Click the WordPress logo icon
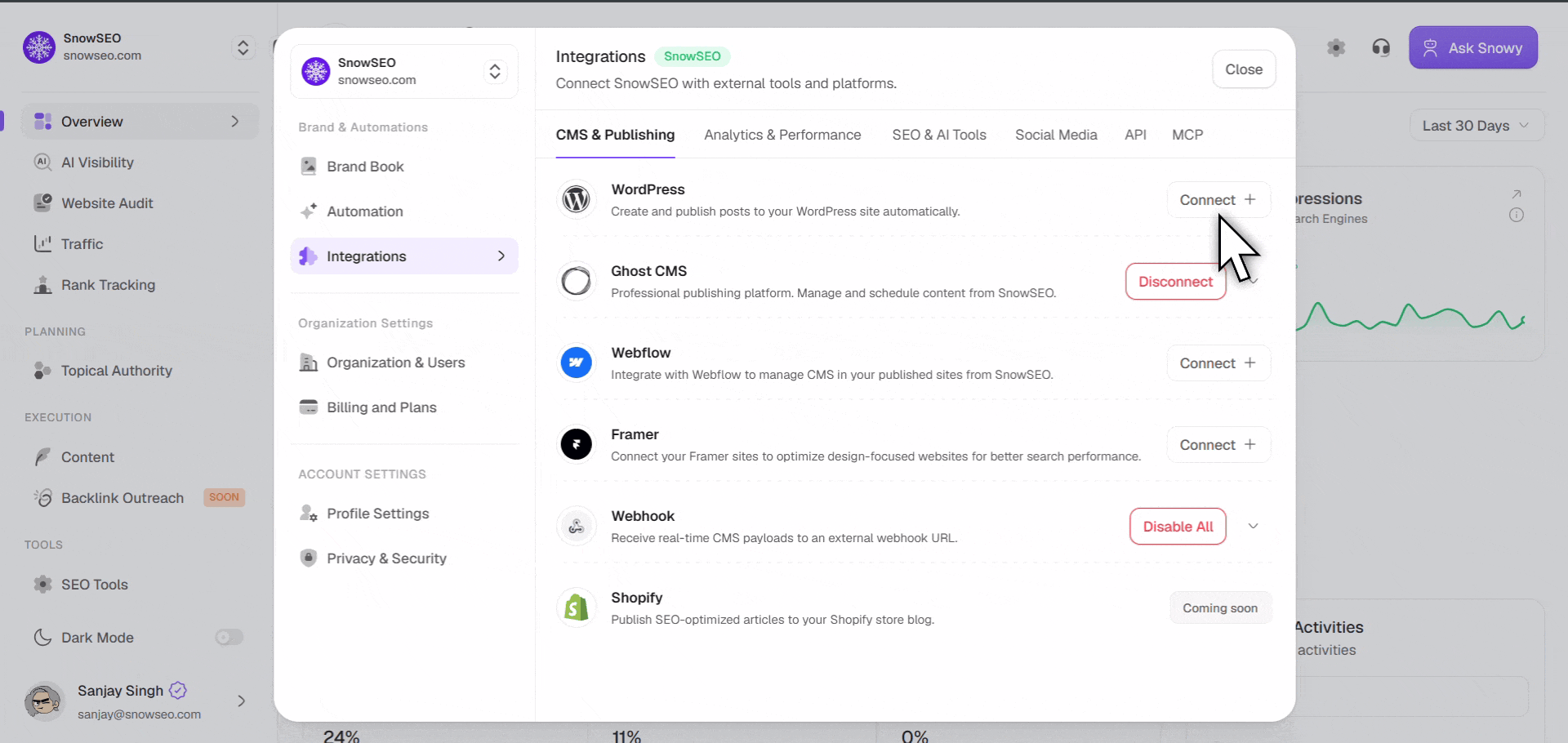1568x743 pixels. tap(576, 199)
